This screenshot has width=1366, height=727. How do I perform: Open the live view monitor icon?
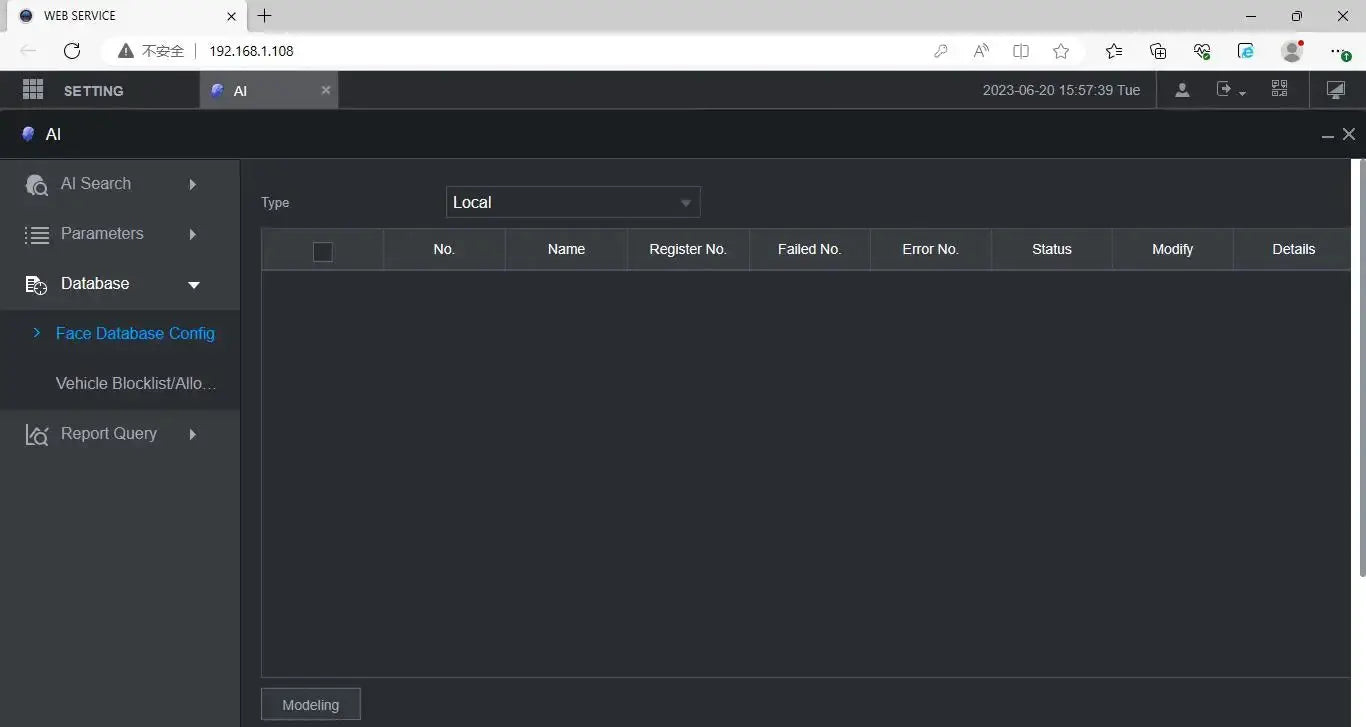coord(1335,90)
